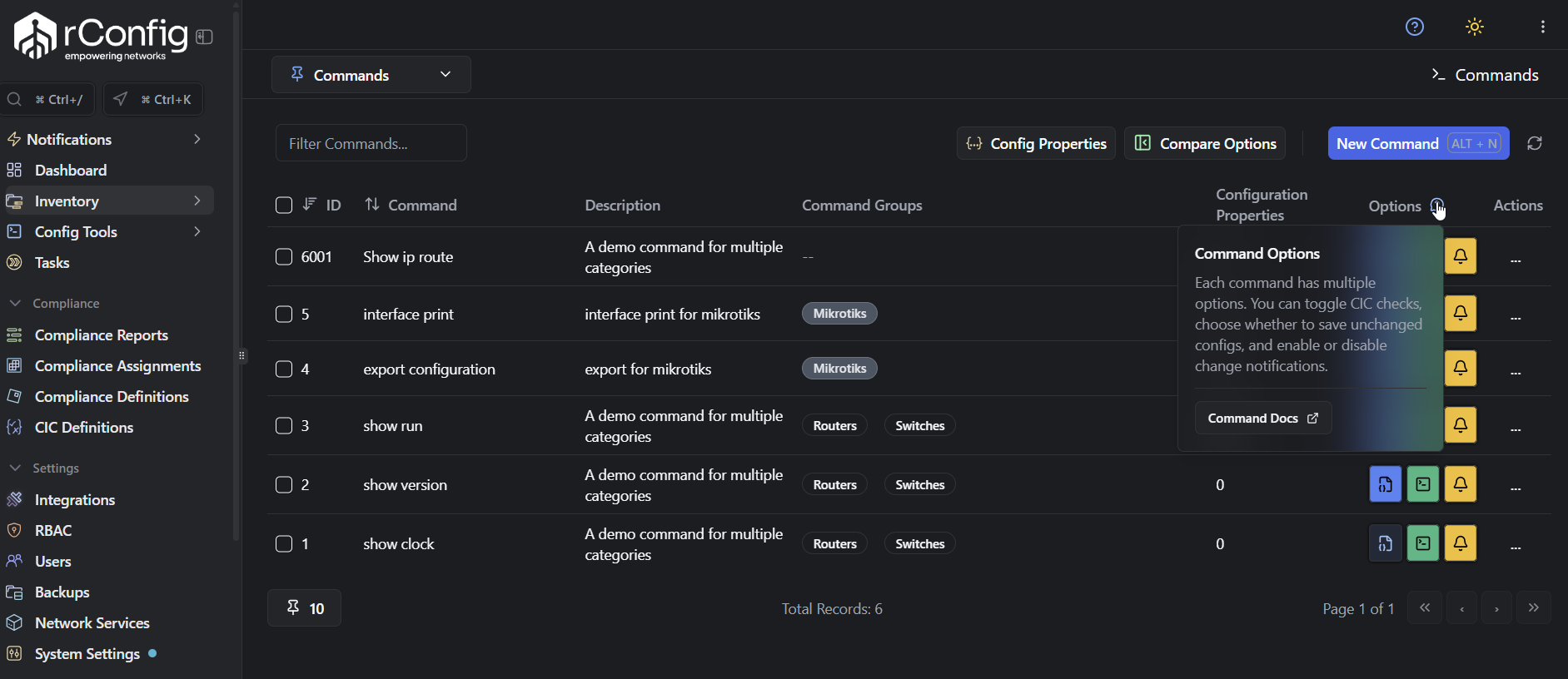Toggle notification bell for export configuration

[x=1461, y=368]
